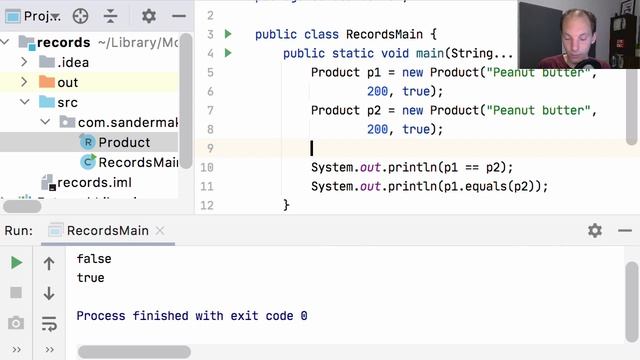
Task: Hide the Project tool window
Action: tap(179, 16)
